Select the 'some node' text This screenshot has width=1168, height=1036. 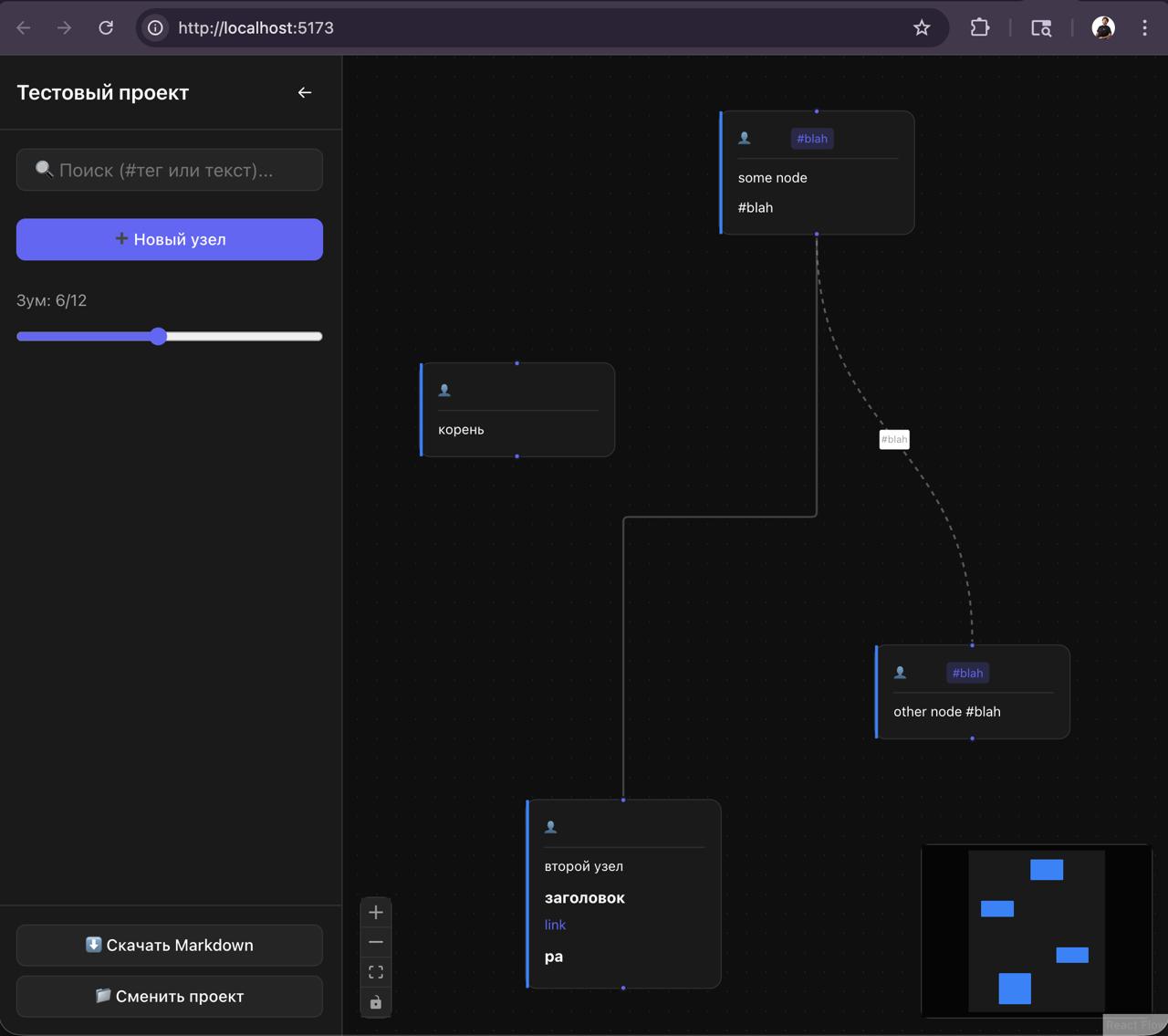pos(772,177)
